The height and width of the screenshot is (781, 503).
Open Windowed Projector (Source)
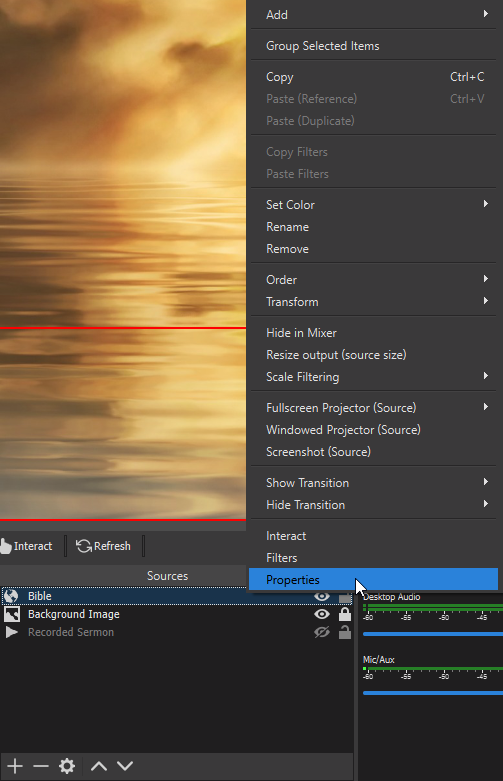[x=374, y=429]
